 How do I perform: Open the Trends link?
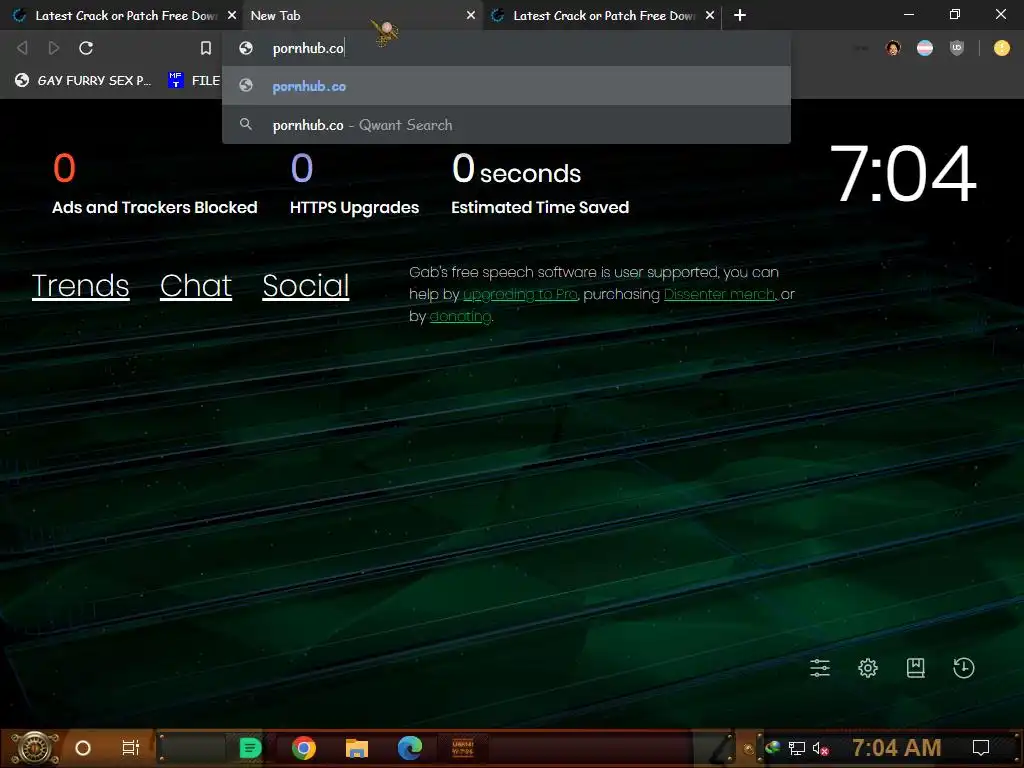click(x=80, y=286)
